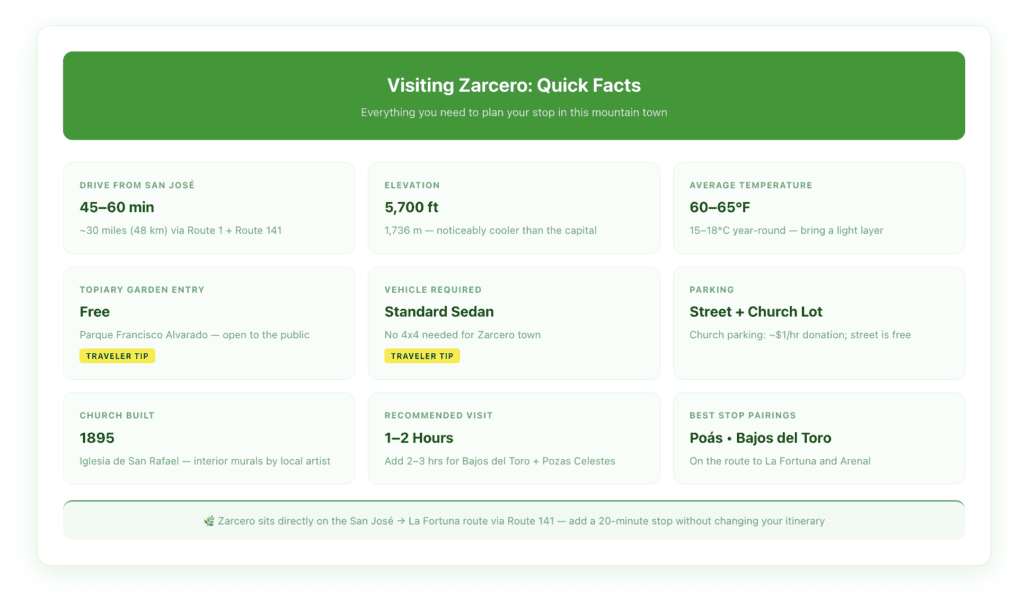Screen dimensions: 1024x595
Task: Expand the Recommended Visit card
Action: click(x=514, y=438)
